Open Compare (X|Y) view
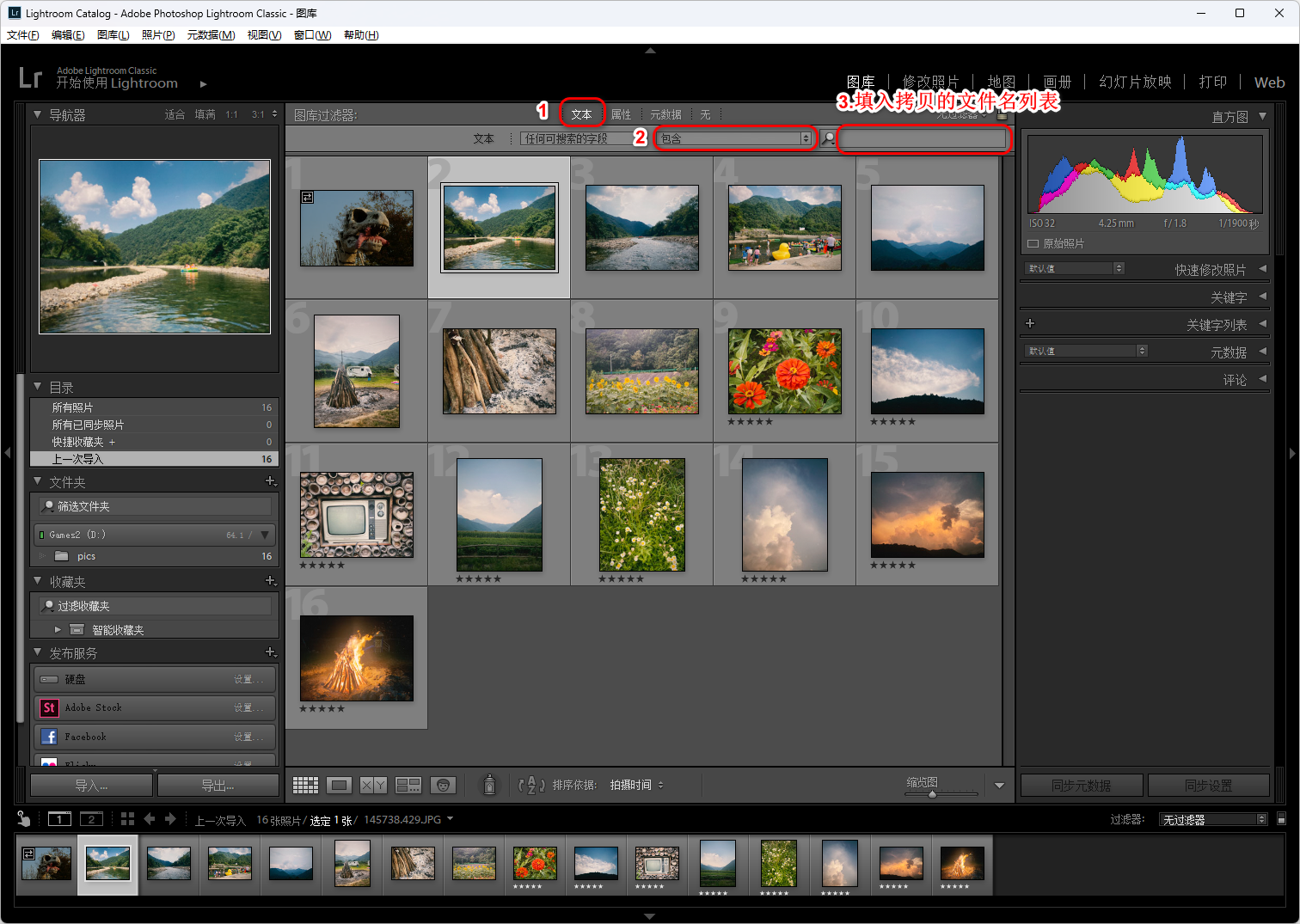Image resolution: width=1300 pixels, height=924 pixels. pos(373,785)
